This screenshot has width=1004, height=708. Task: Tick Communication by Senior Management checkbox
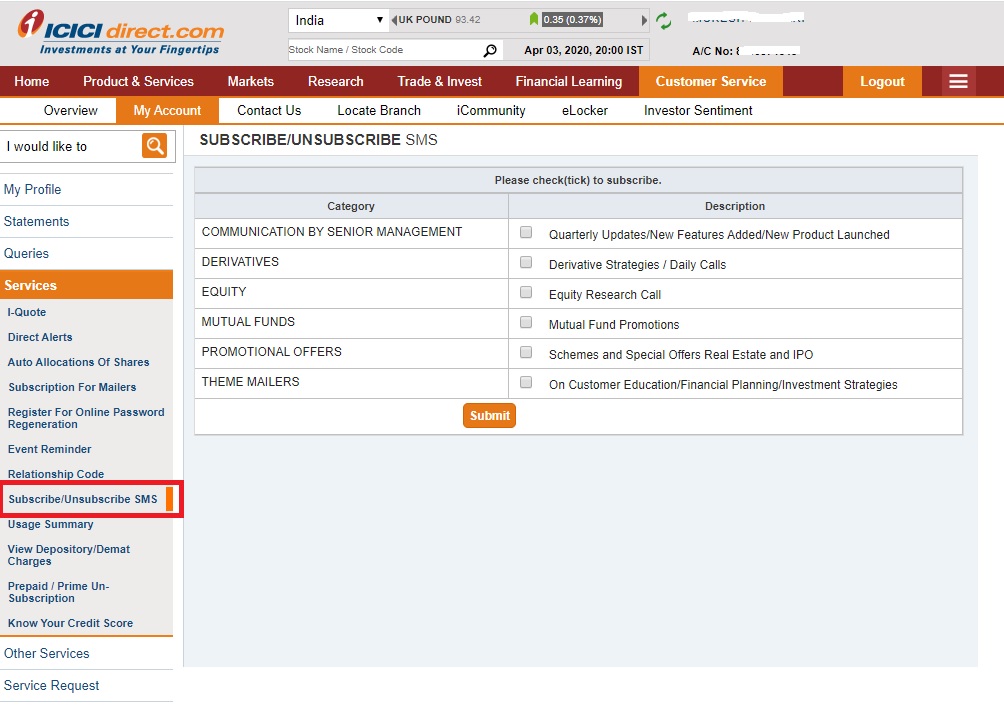point(526,232)
